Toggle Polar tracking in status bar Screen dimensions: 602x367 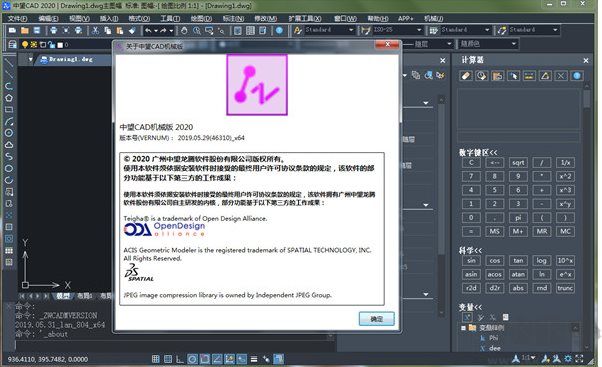point(192,359)
